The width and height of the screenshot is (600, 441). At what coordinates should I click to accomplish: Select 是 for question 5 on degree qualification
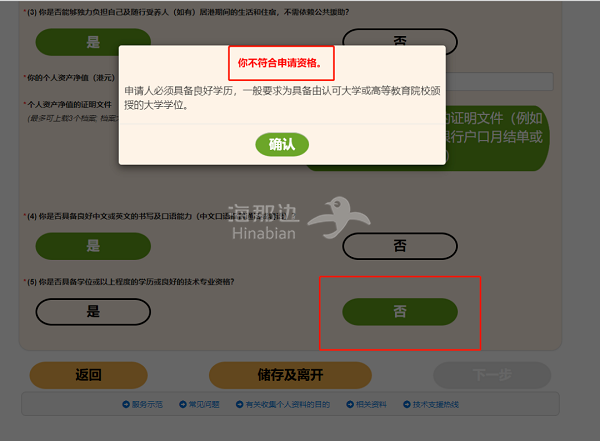point(93,312)
